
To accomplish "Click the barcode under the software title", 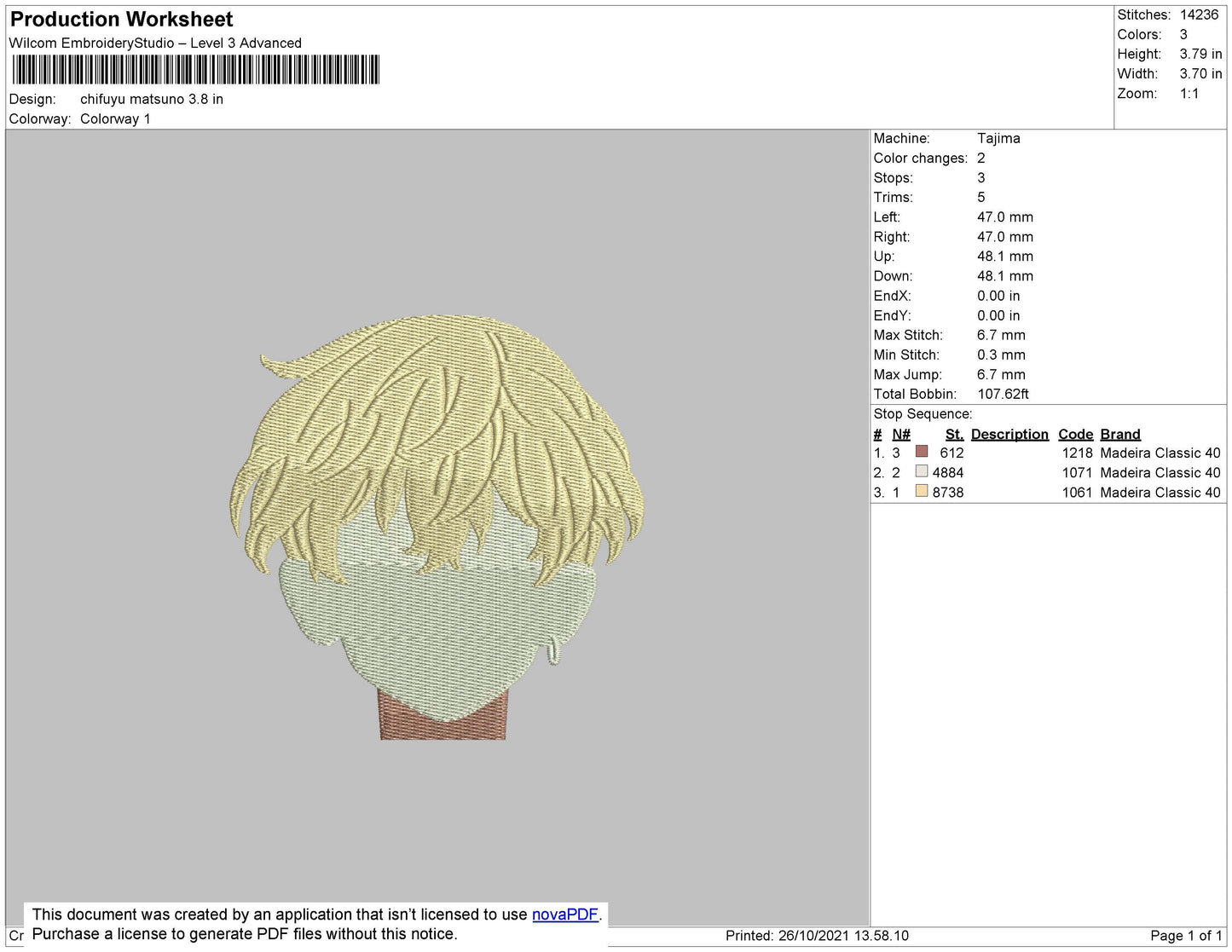I will point(195,70).
